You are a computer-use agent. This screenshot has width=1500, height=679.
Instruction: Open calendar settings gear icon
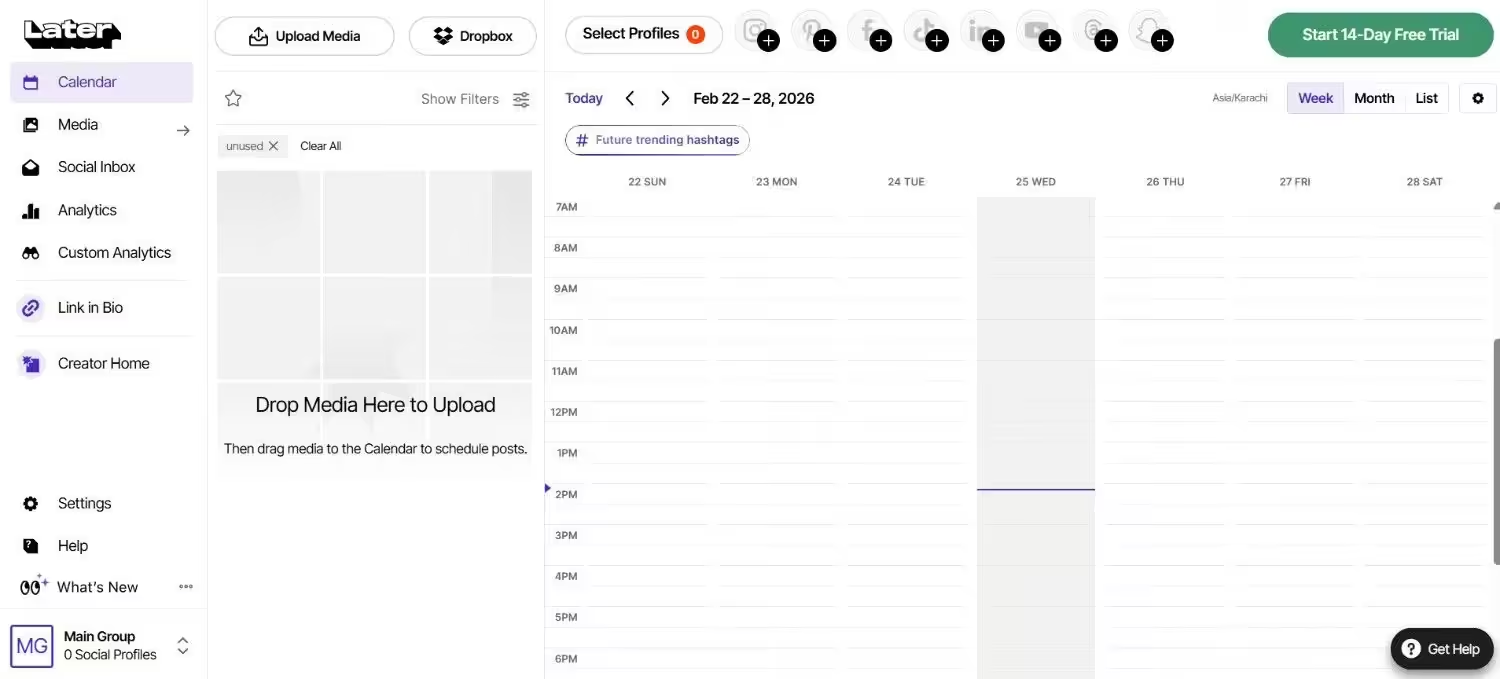click(1478, 98)
